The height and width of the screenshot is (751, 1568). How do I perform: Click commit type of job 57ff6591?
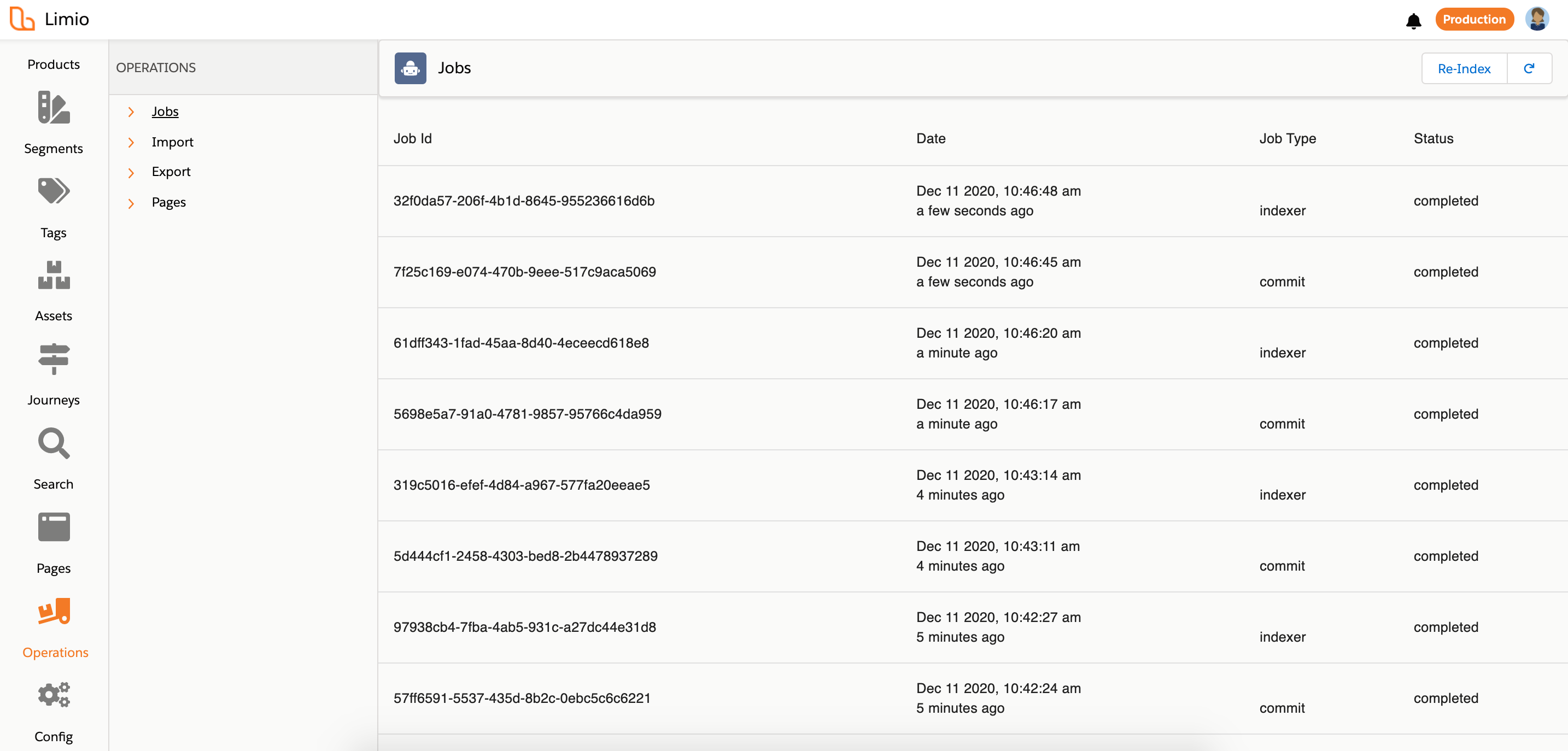(1282, 708)
